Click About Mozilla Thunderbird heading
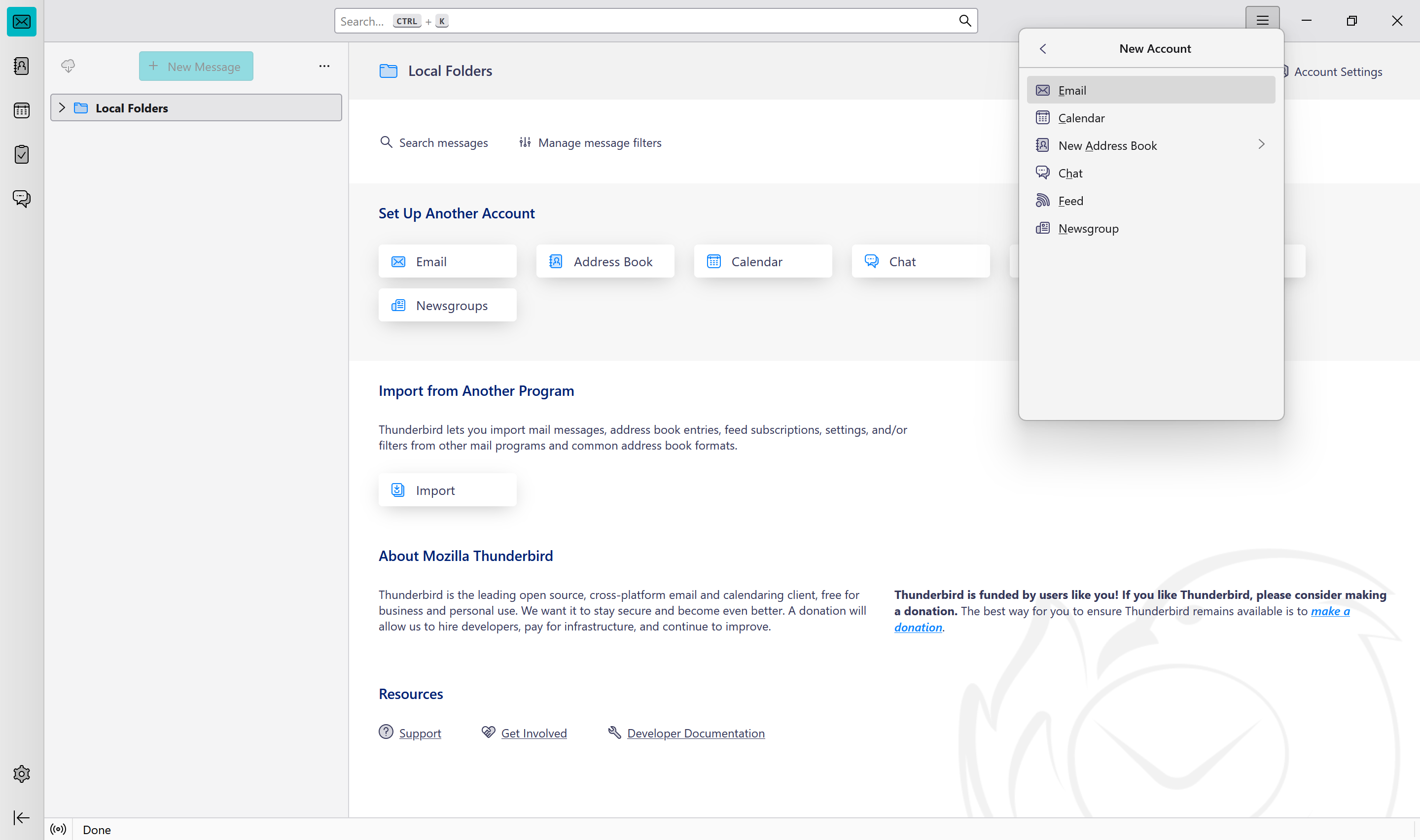Screen dimensions: 1420x840 tap(465, 556)
